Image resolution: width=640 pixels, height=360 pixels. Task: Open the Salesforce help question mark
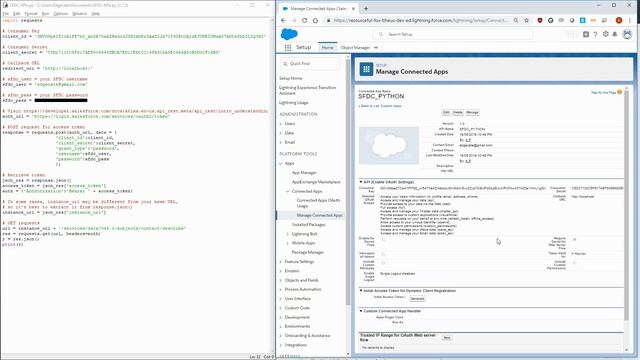[596, 34]
